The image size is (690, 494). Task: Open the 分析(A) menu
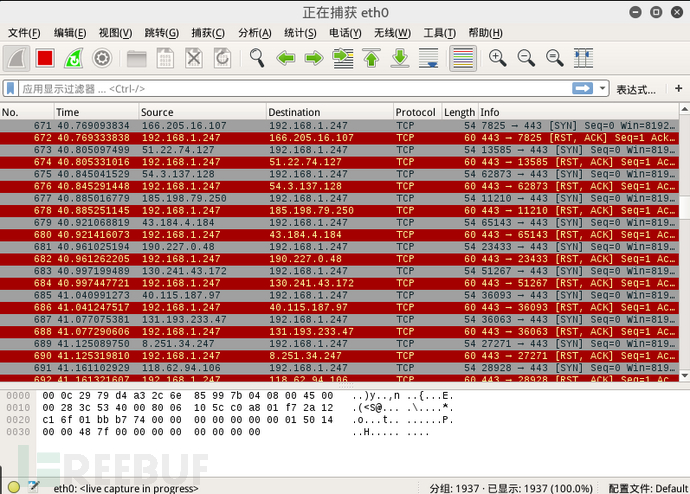click(x=254, y=33)
